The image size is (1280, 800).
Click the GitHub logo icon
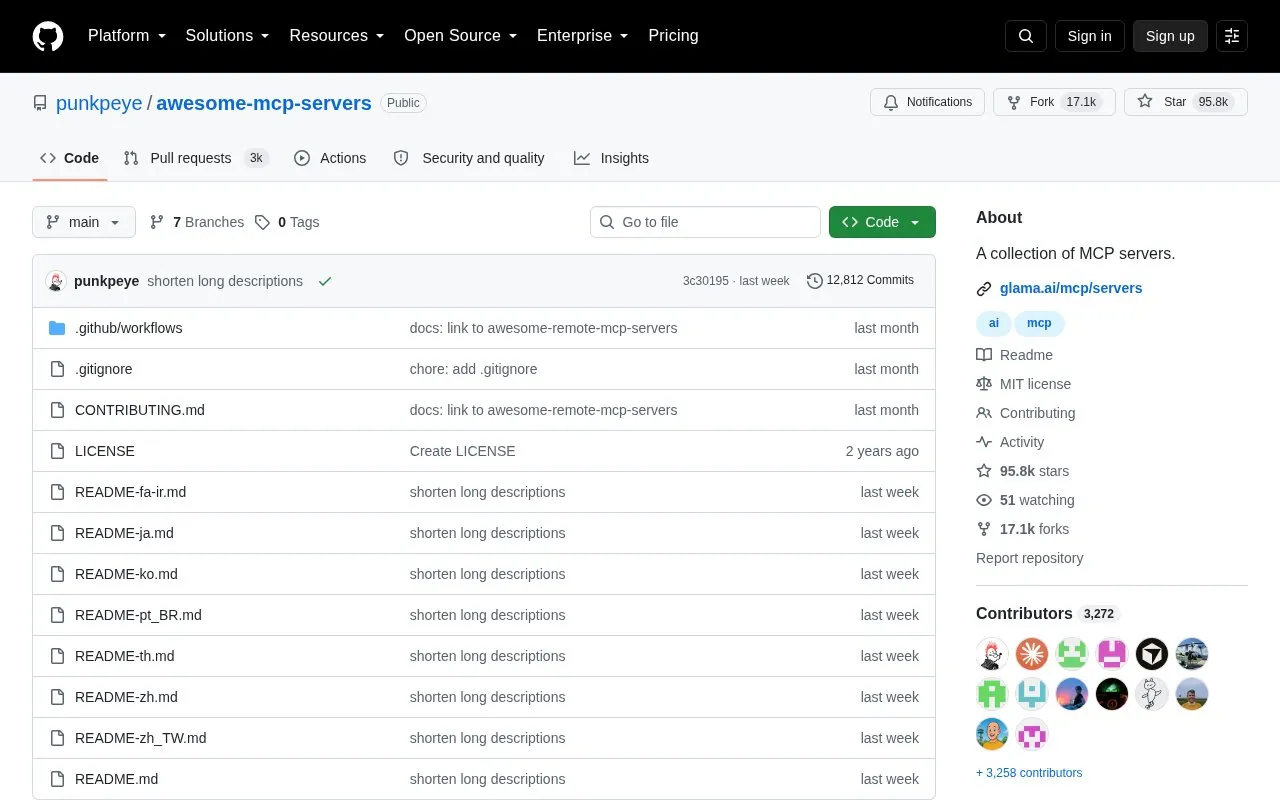[48, 36]
